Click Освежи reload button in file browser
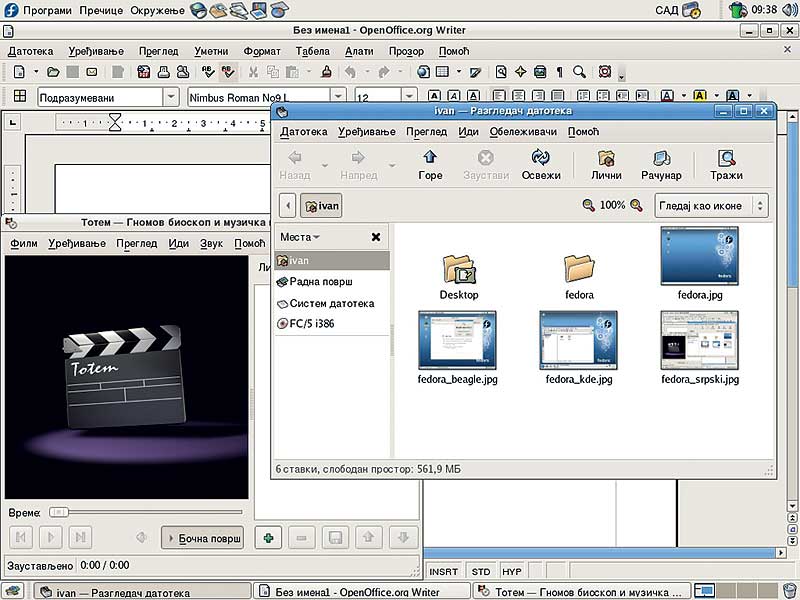This screenshot has height=600, width=800. 541,165
